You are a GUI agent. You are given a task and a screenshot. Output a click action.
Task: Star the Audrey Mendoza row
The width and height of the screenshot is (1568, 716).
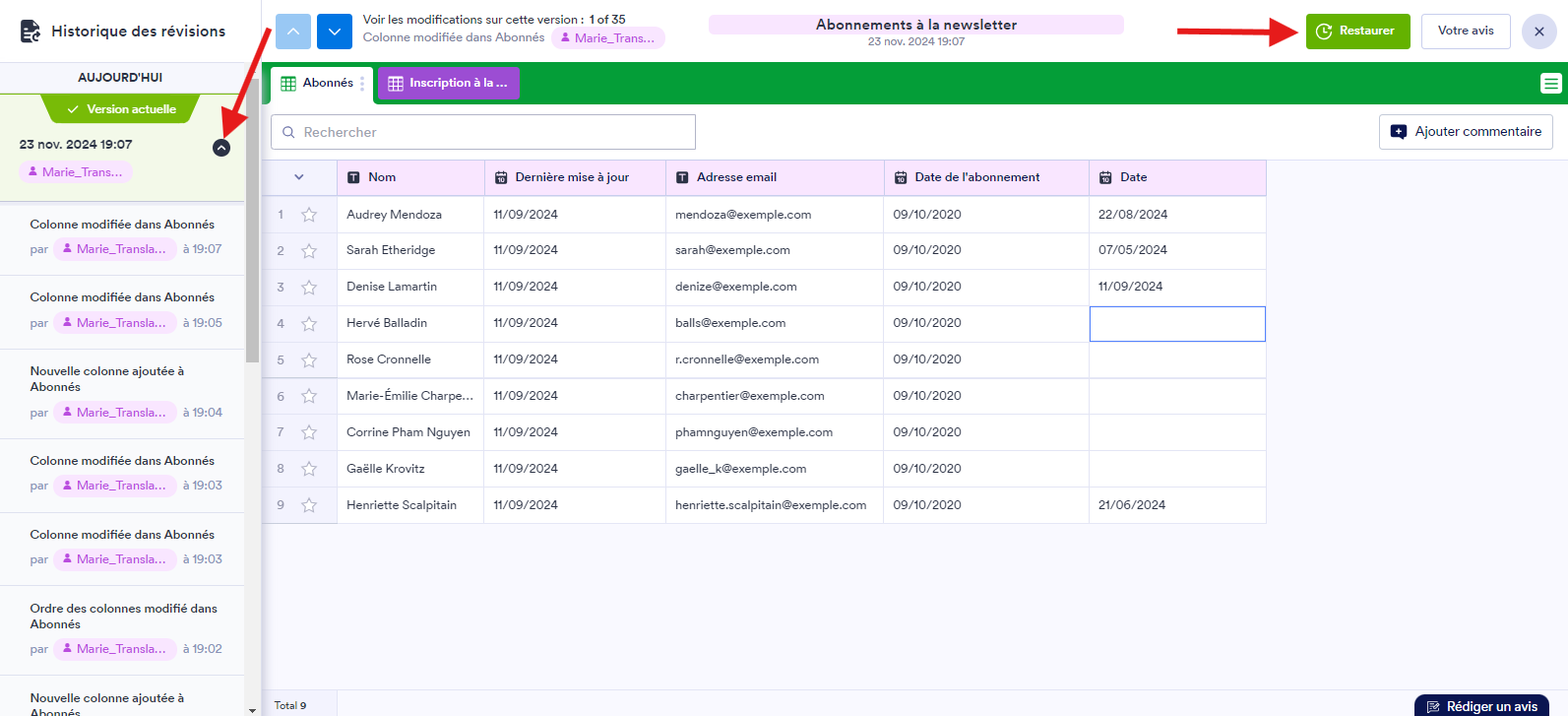point(309,215)
